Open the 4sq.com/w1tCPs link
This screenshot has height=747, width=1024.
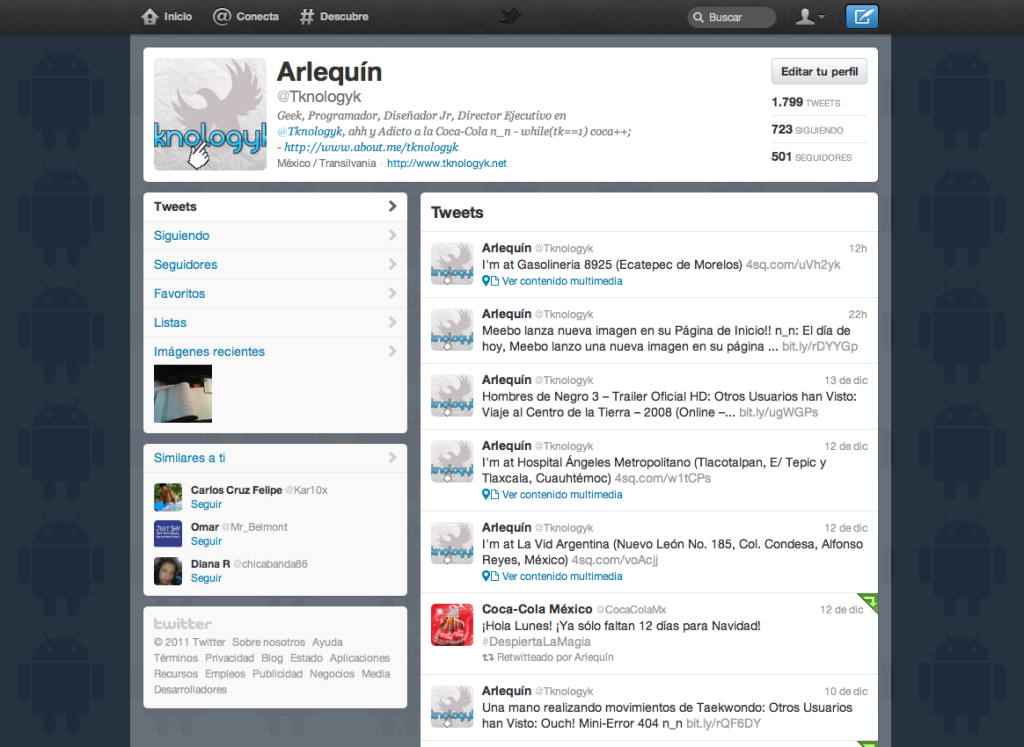(x=662, y=478)
